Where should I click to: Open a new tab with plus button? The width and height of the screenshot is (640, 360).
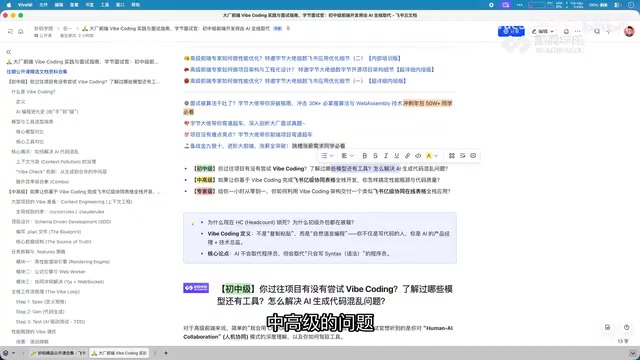pyautogui.click(x=166, y=353)
